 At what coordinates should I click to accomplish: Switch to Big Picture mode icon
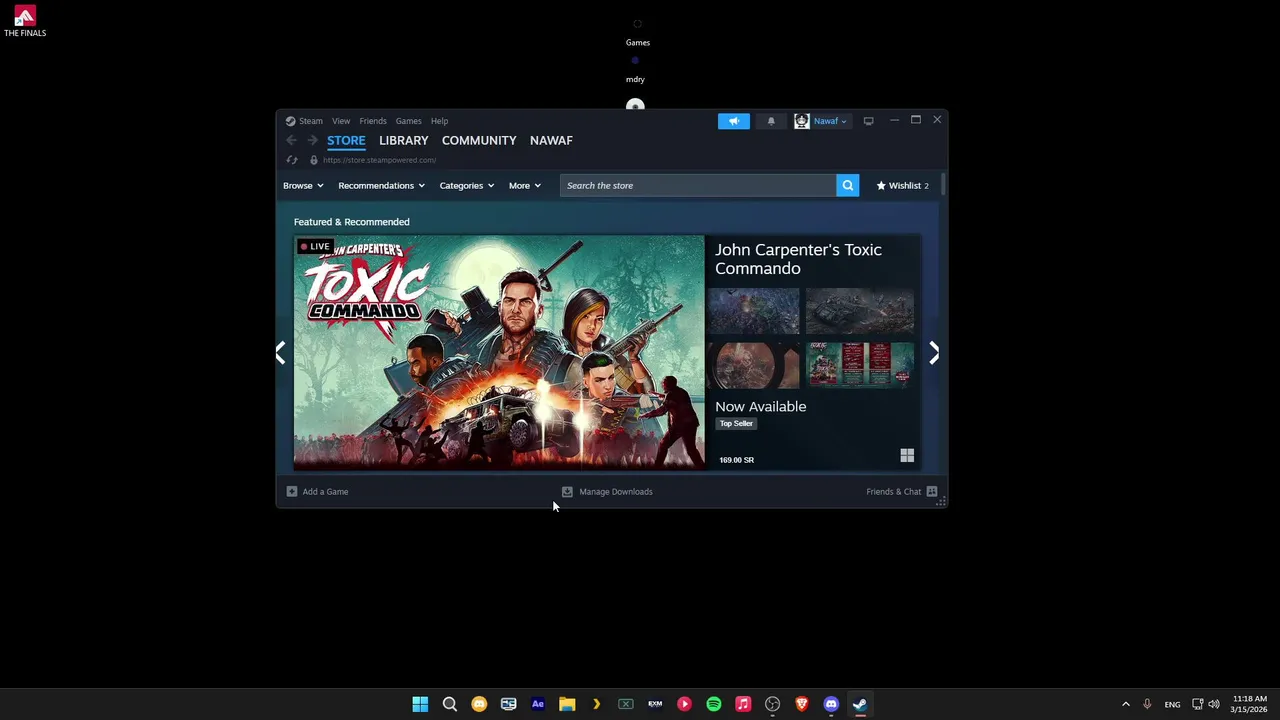click(868, 121)
